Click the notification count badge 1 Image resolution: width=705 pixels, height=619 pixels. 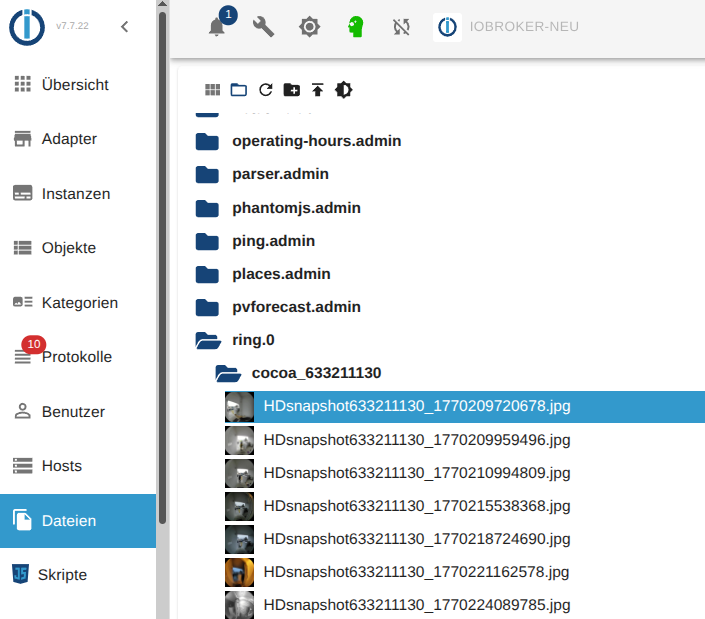(x=228, y=15)
